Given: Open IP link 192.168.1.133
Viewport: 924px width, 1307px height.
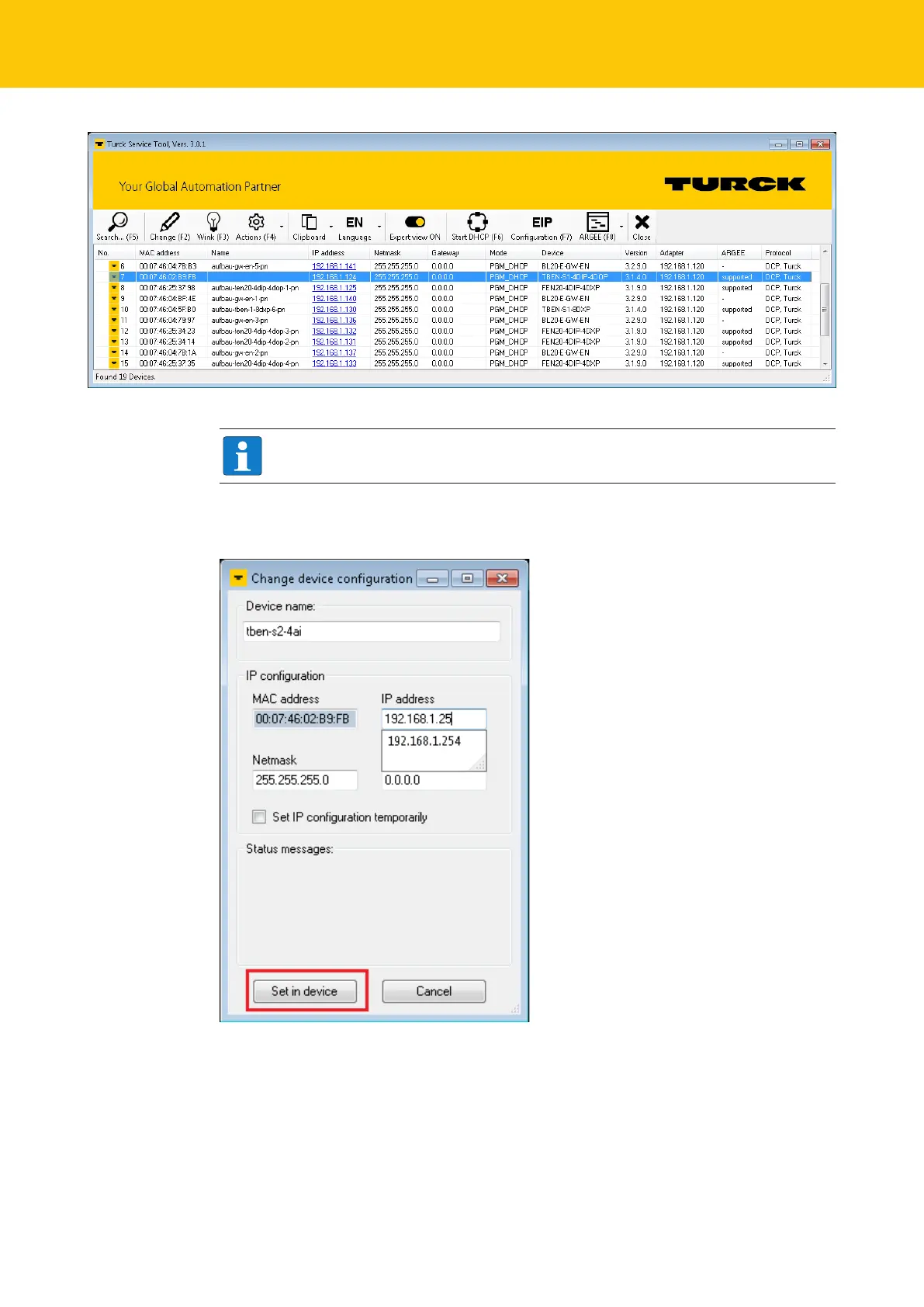Looking at the screenshot, I should 334,363.
